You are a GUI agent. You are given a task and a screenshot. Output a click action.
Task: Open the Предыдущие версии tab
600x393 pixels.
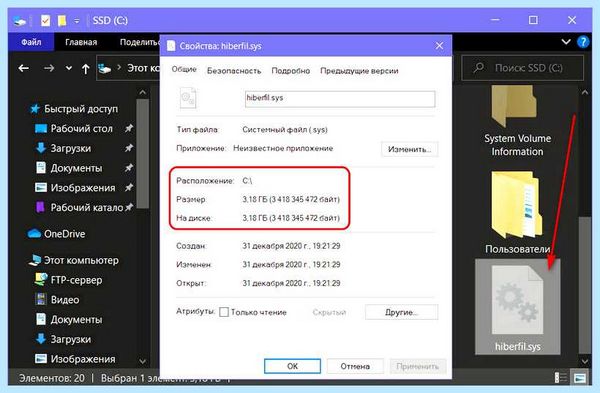click(359, 71)
